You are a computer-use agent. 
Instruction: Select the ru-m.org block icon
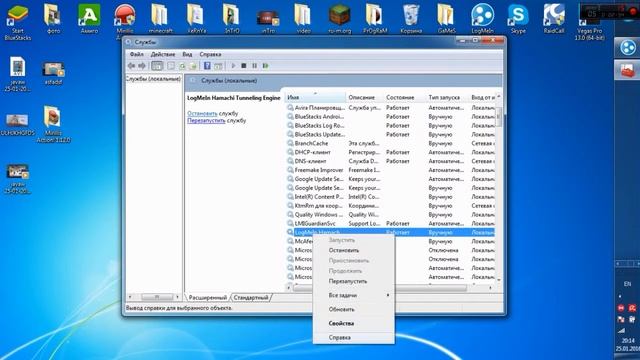[340, 18]
